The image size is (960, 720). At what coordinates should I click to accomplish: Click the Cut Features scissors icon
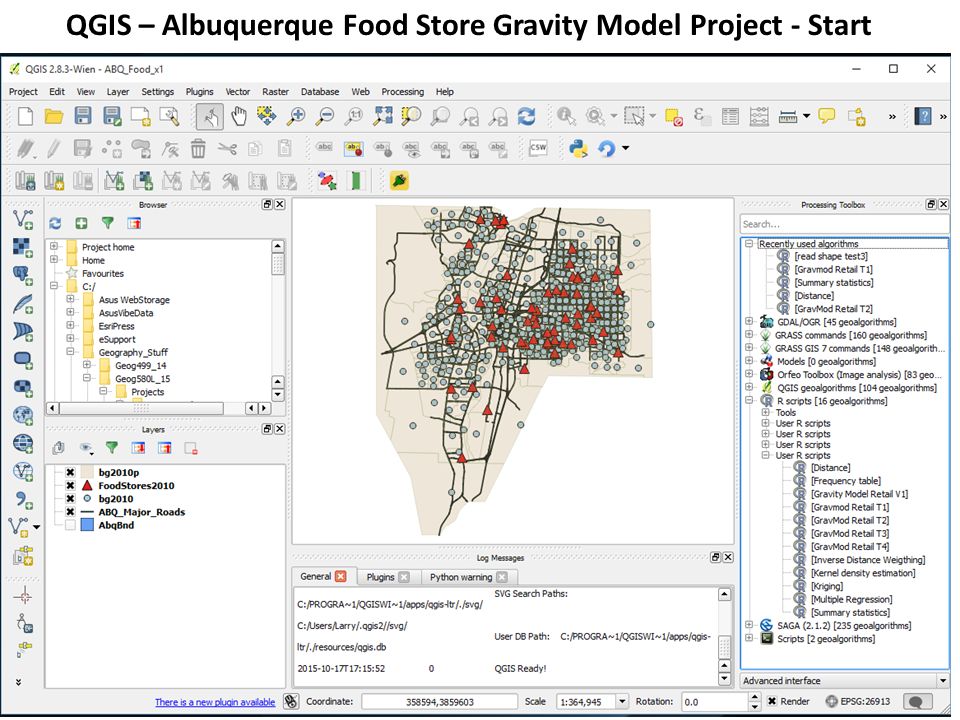pyautogui.click(x=227, y=148)
